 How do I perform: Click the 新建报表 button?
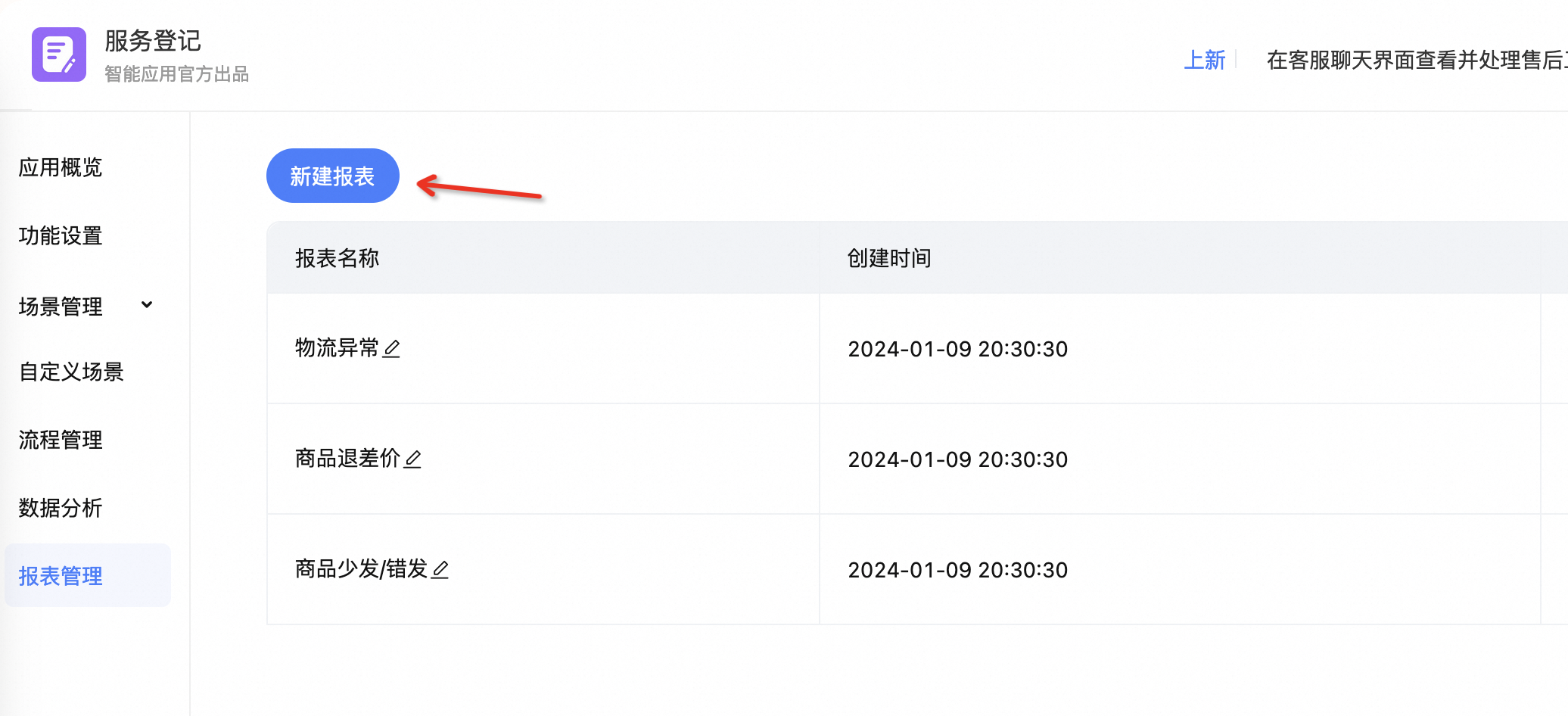pos(332,176)
